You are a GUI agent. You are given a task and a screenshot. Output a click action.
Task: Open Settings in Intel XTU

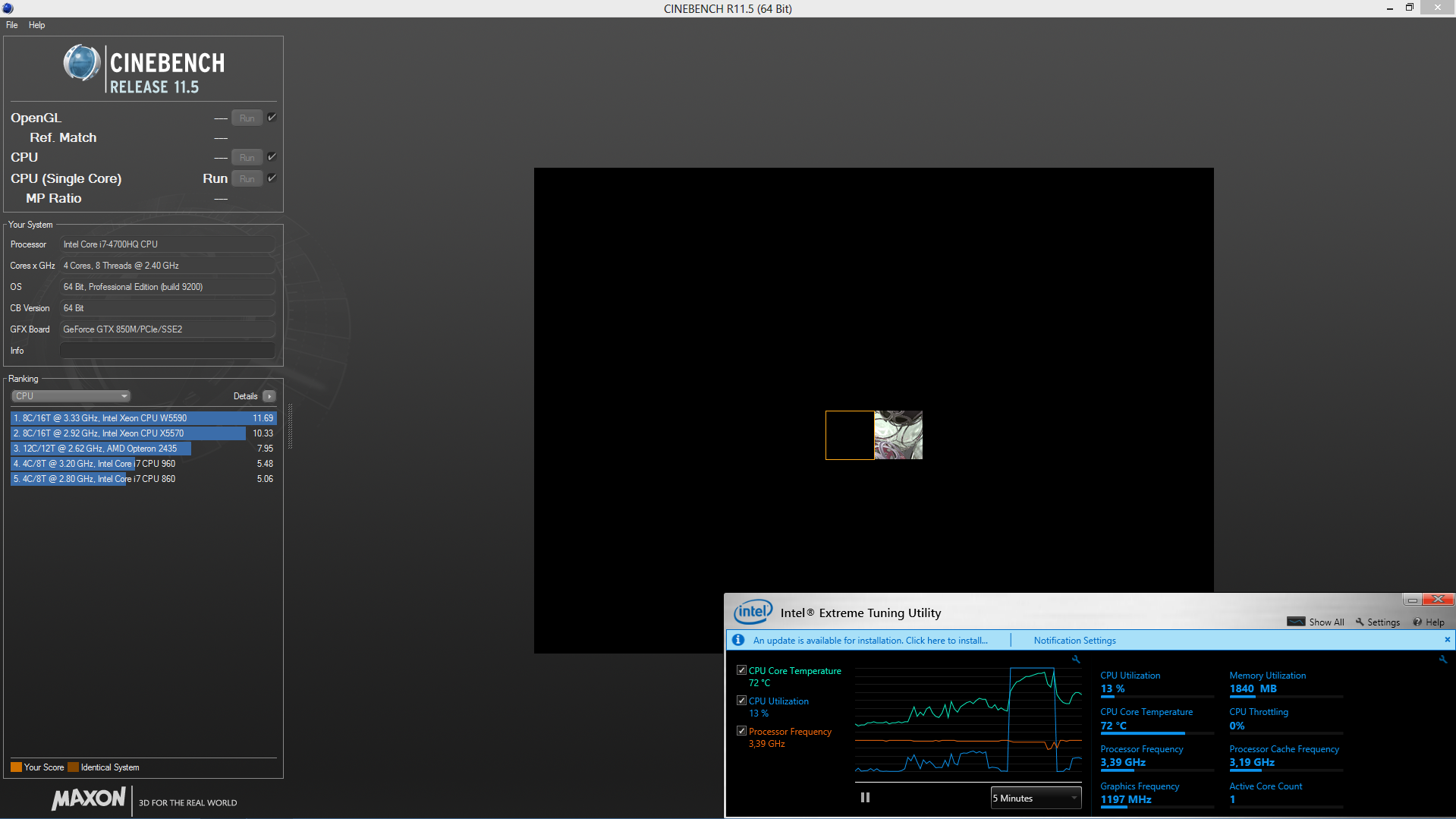tap(1378, 622)
